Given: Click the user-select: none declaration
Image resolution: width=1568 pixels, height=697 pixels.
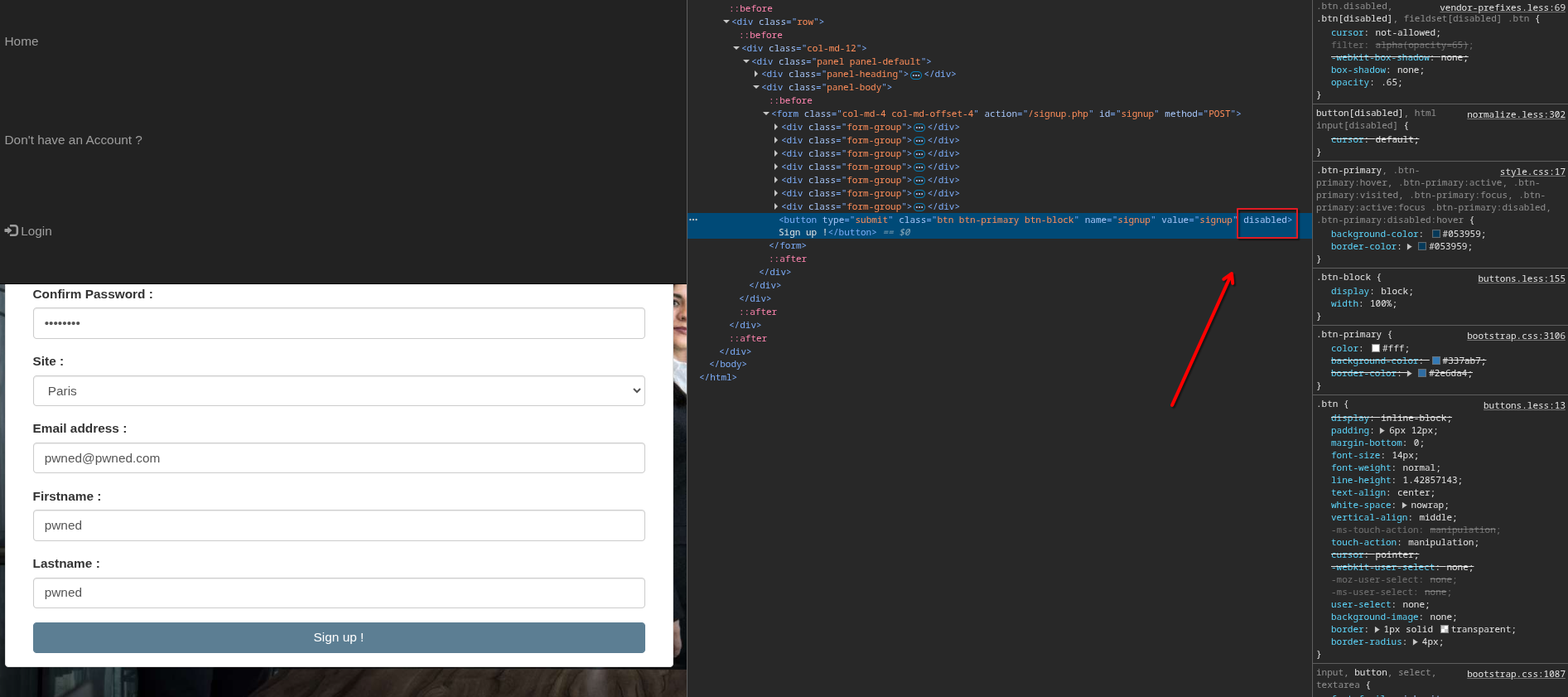Looking at the screenshot, I should [x=1380, y=605].
